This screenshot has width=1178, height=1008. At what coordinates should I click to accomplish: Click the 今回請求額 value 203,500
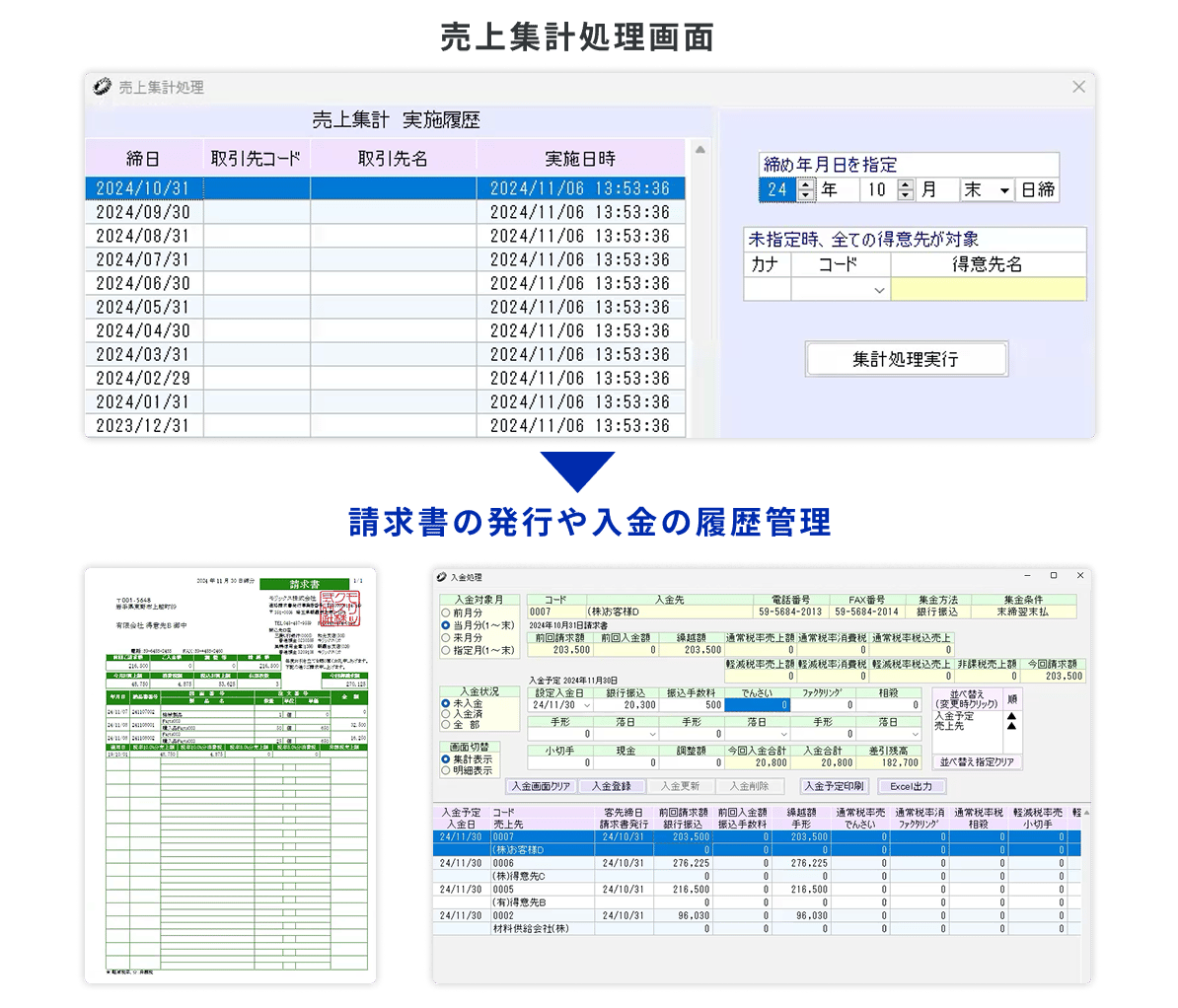tap(1053, 676)
